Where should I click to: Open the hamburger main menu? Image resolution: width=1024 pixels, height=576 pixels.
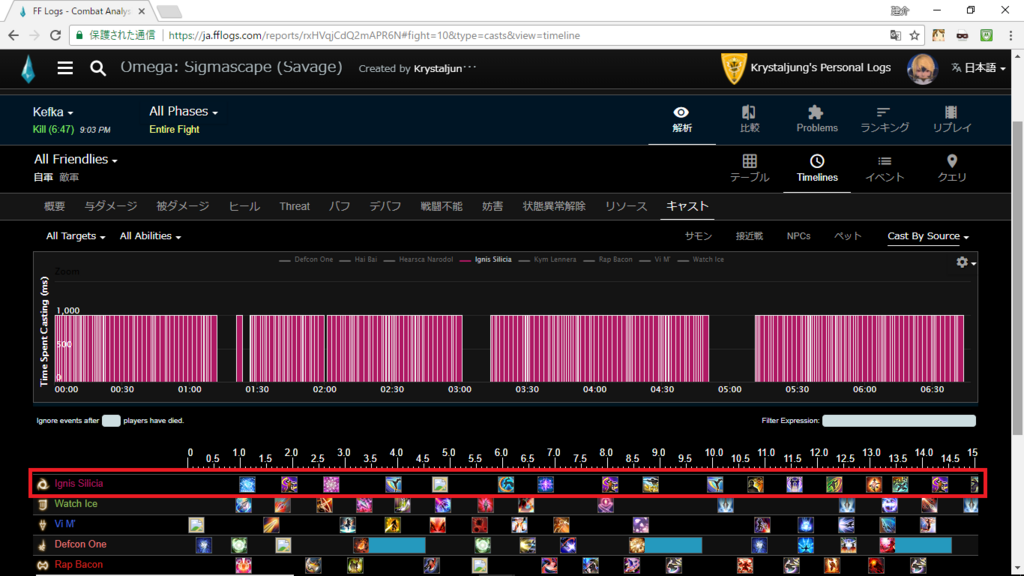pyautogui.click(x=65, y=68)
